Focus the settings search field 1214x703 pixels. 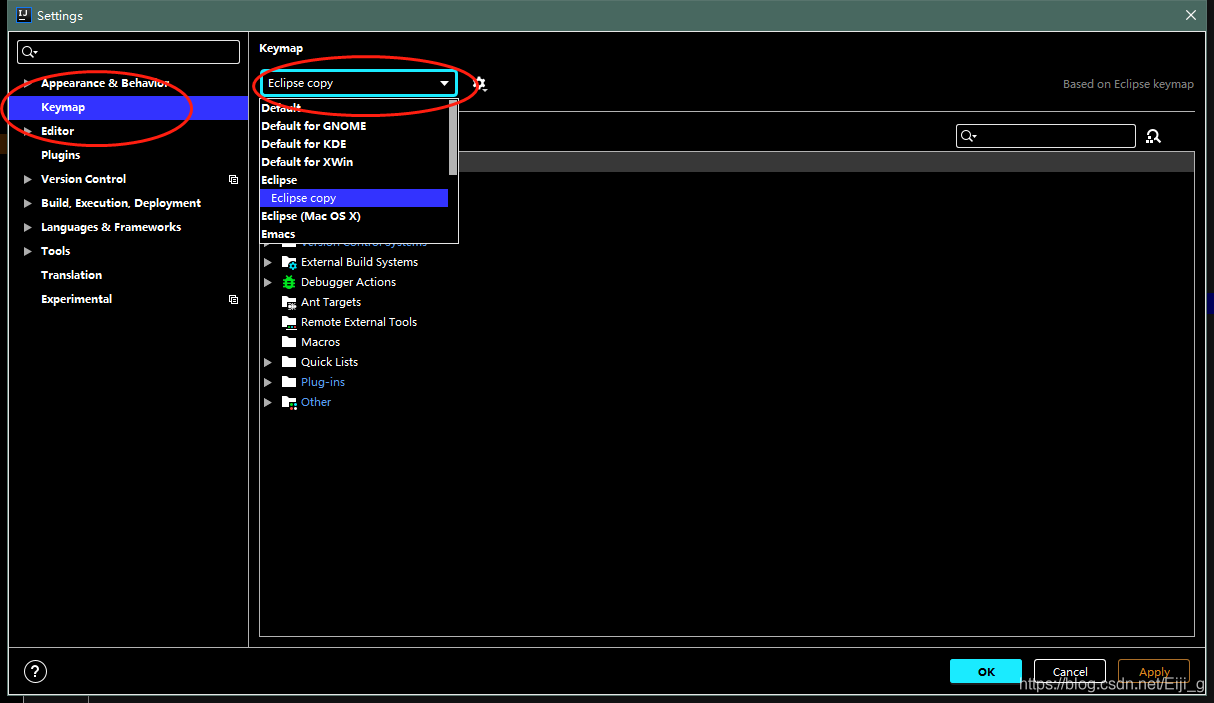tap(129, 52)
